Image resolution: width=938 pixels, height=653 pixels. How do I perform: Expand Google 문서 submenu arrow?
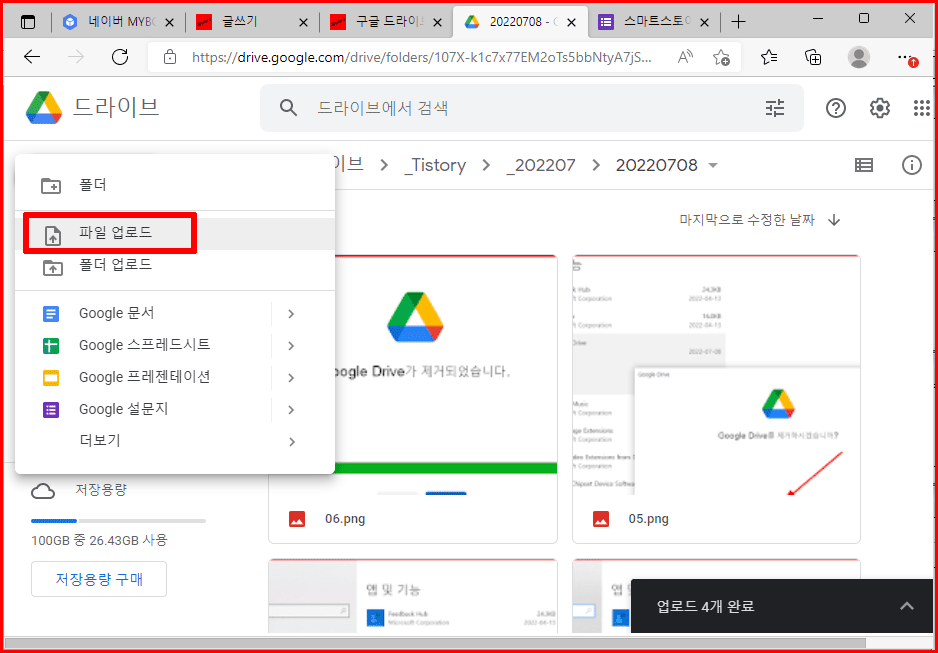click(291, 314)
